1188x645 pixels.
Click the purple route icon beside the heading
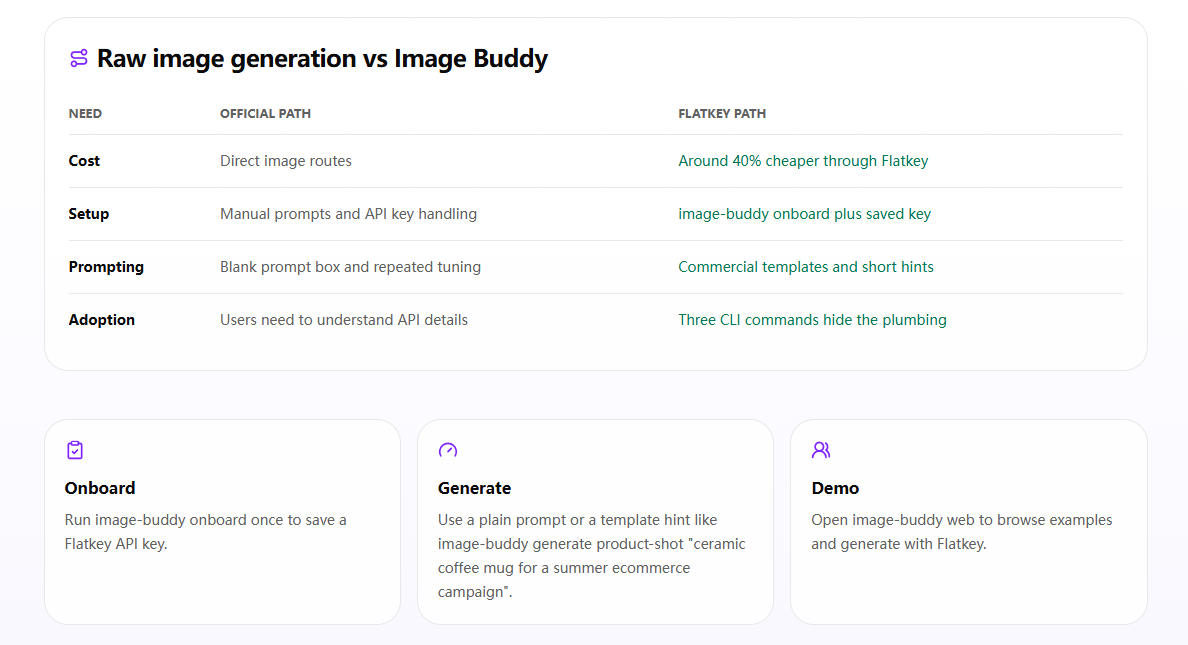79,58
